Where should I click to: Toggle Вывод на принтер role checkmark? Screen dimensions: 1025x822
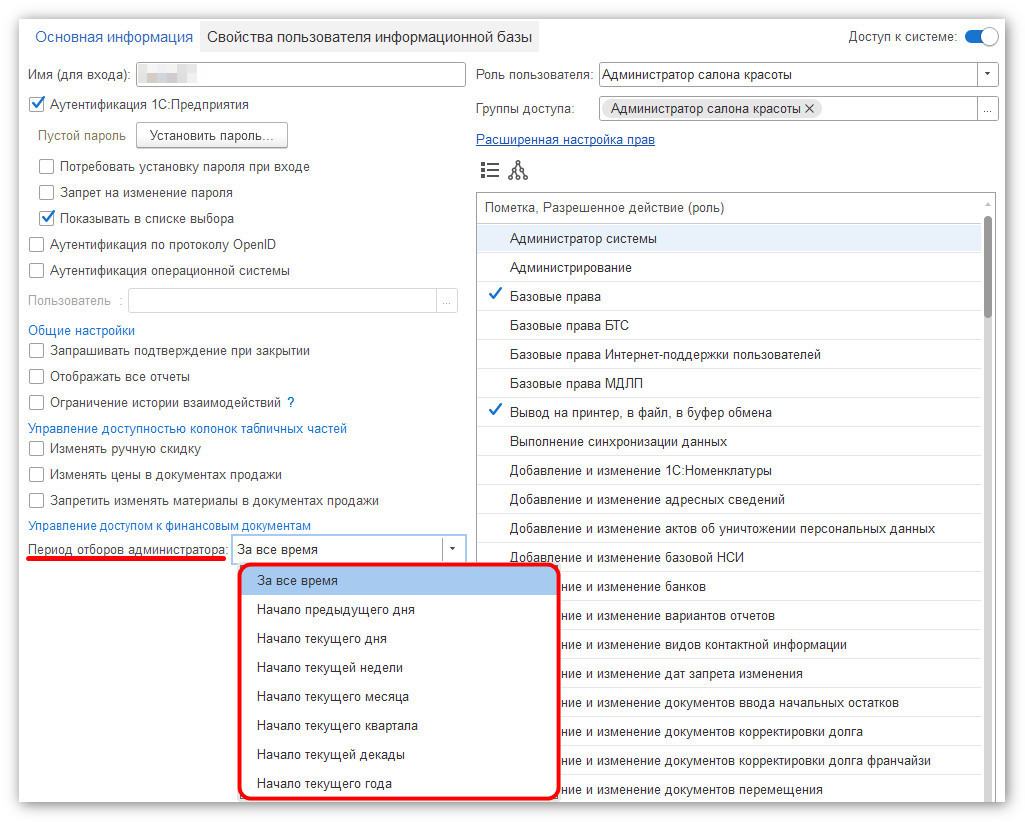[x=496, y=411]
